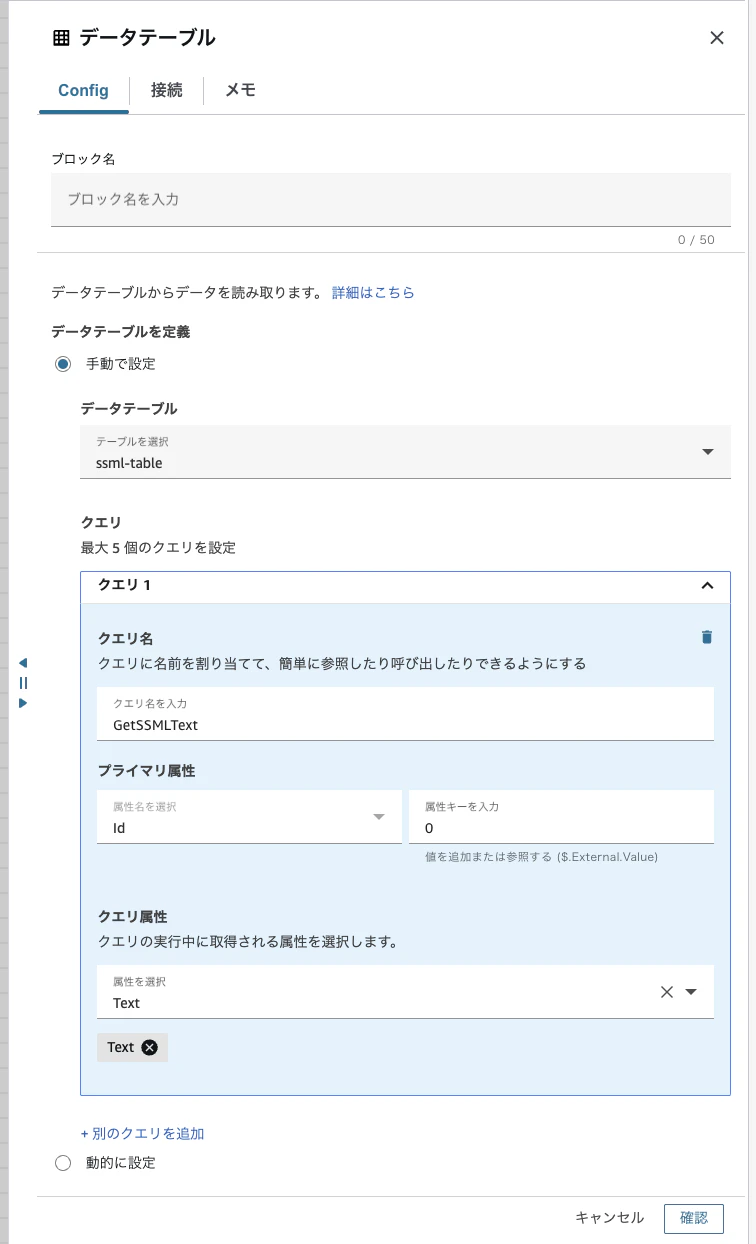Switch to the Config tab
Viewport: 756px width, 1244px height.
[x=83, y=90]
